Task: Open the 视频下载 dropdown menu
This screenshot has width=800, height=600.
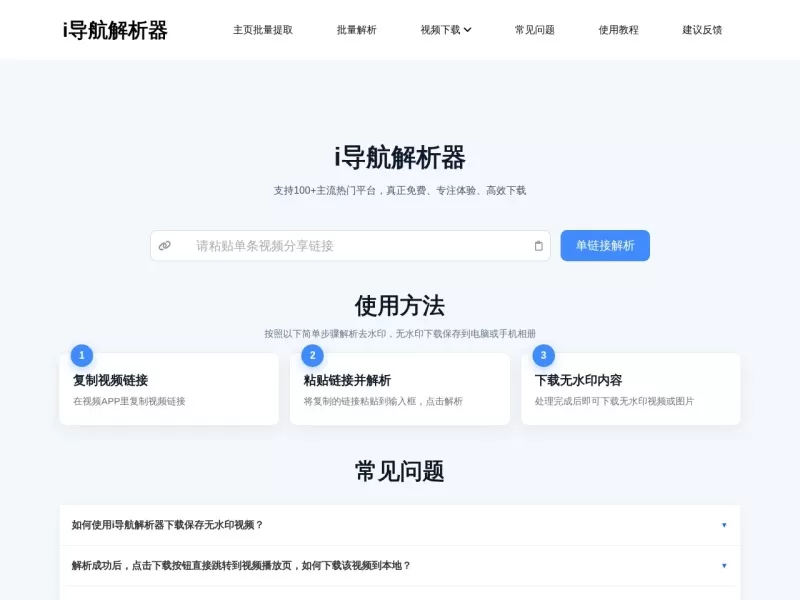Action: 440,30
